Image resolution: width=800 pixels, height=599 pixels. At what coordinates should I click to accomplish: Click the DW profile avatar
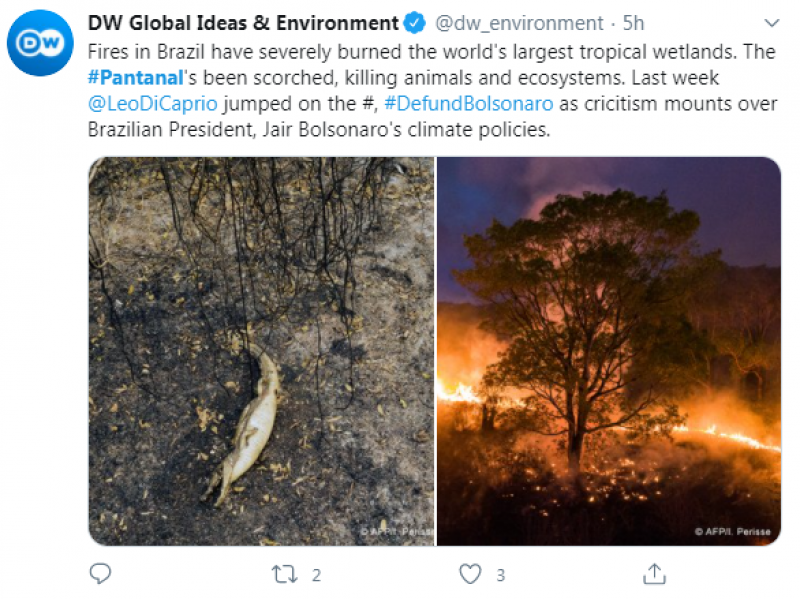point(40,43)
